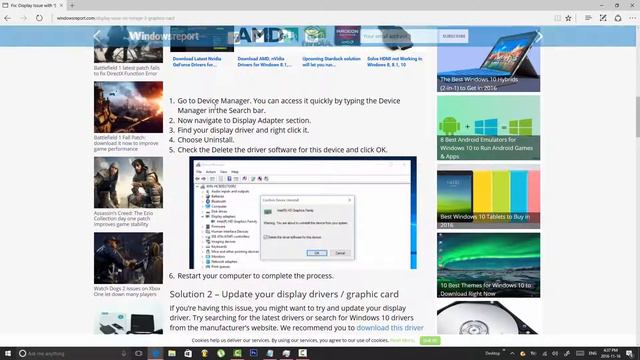Open Task View from taskbar

point(139,353)
